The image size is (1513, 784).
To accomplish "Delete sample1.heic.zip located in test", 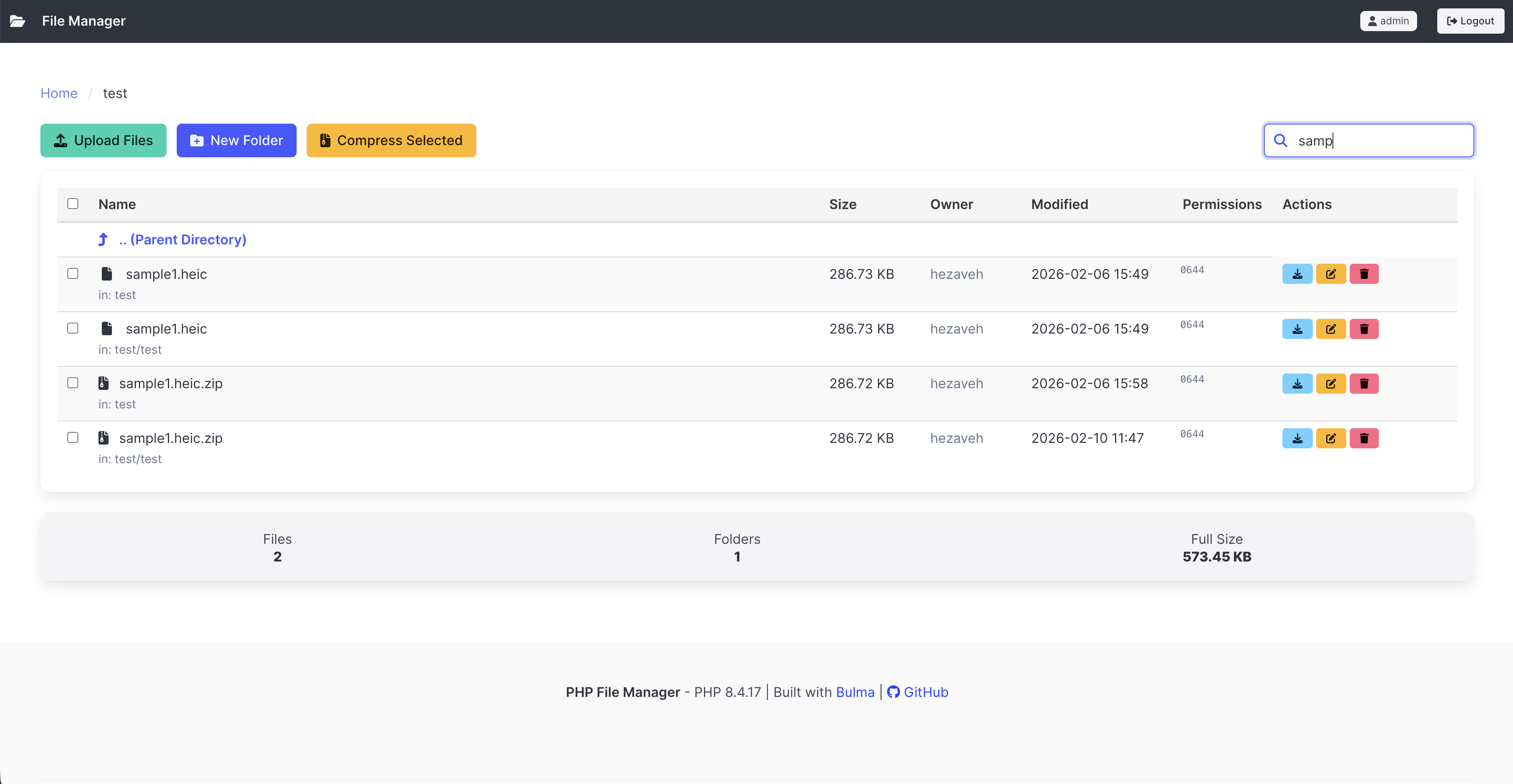I will click(x=1364, y=384).
